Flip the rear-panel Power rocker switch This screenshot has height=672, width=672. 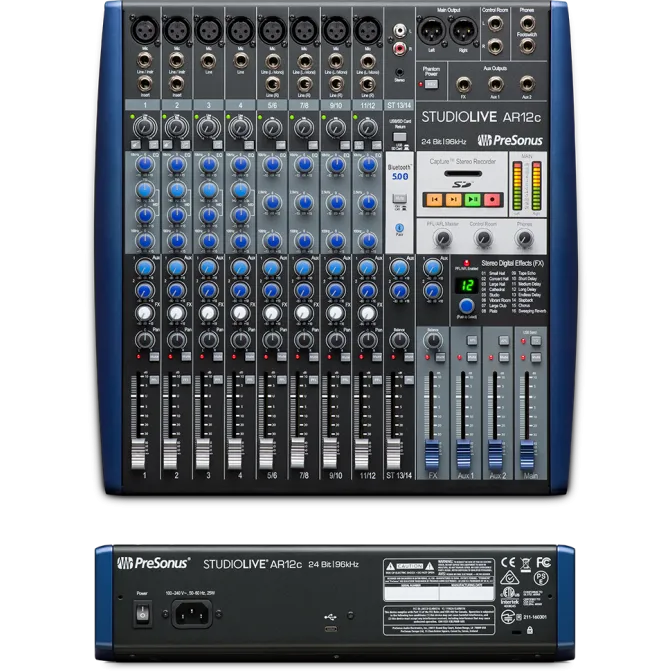[142, 614]
